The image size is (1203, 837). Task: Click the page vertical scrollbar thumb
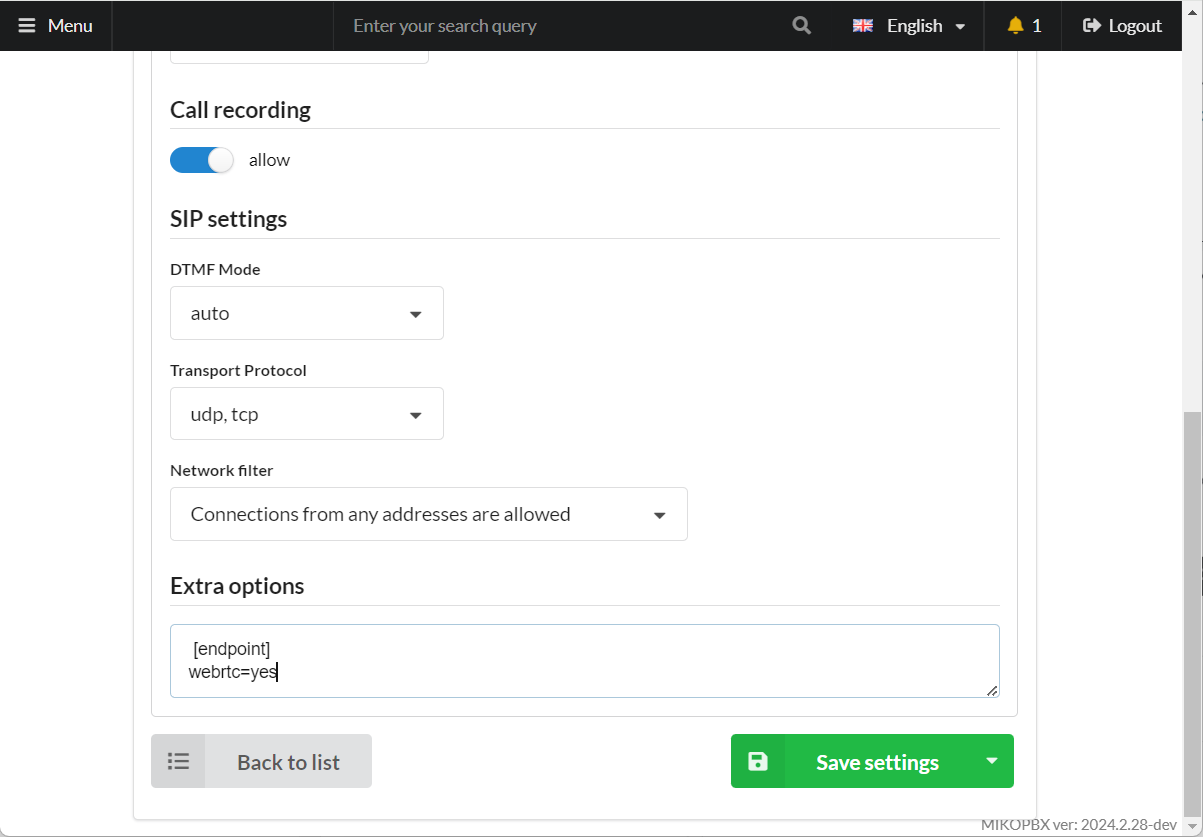coord(1192,610)
